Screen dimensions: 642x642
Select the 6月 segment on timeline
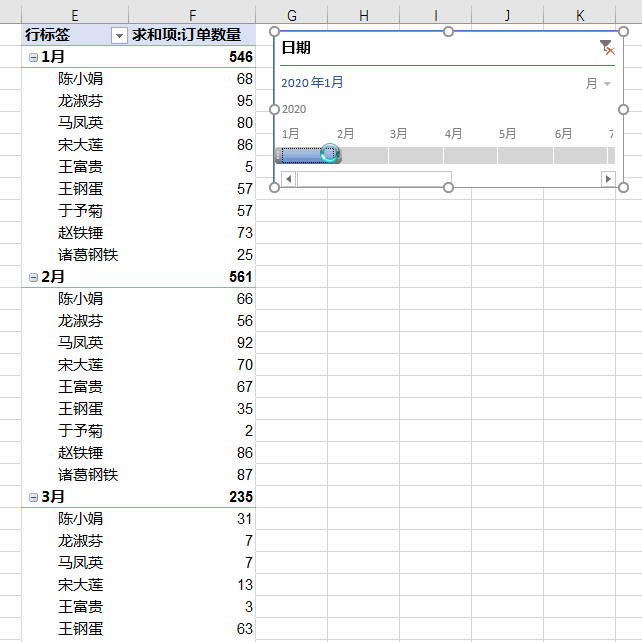point(580,155)
